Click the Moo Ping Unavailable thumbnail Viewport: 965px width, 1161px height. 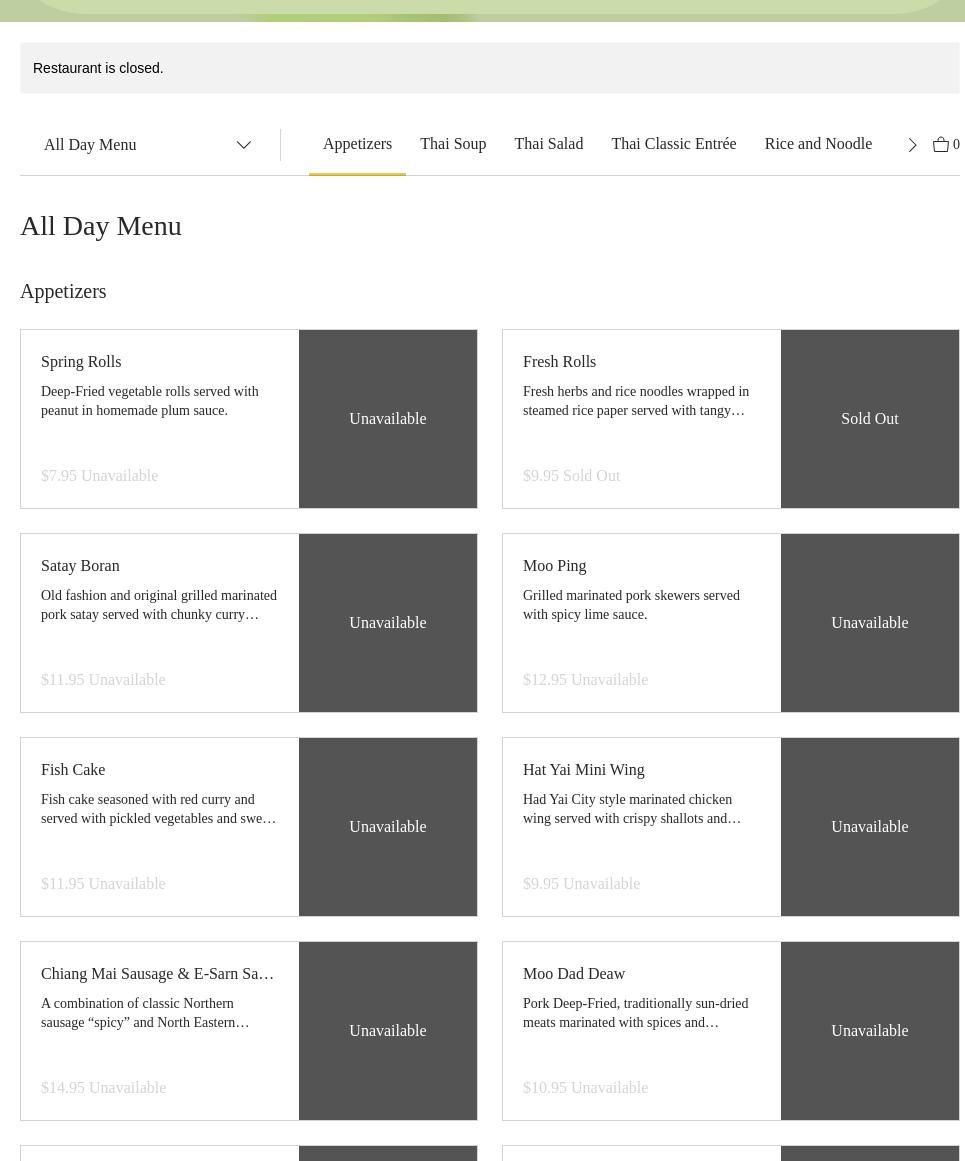tap(869, 623)
